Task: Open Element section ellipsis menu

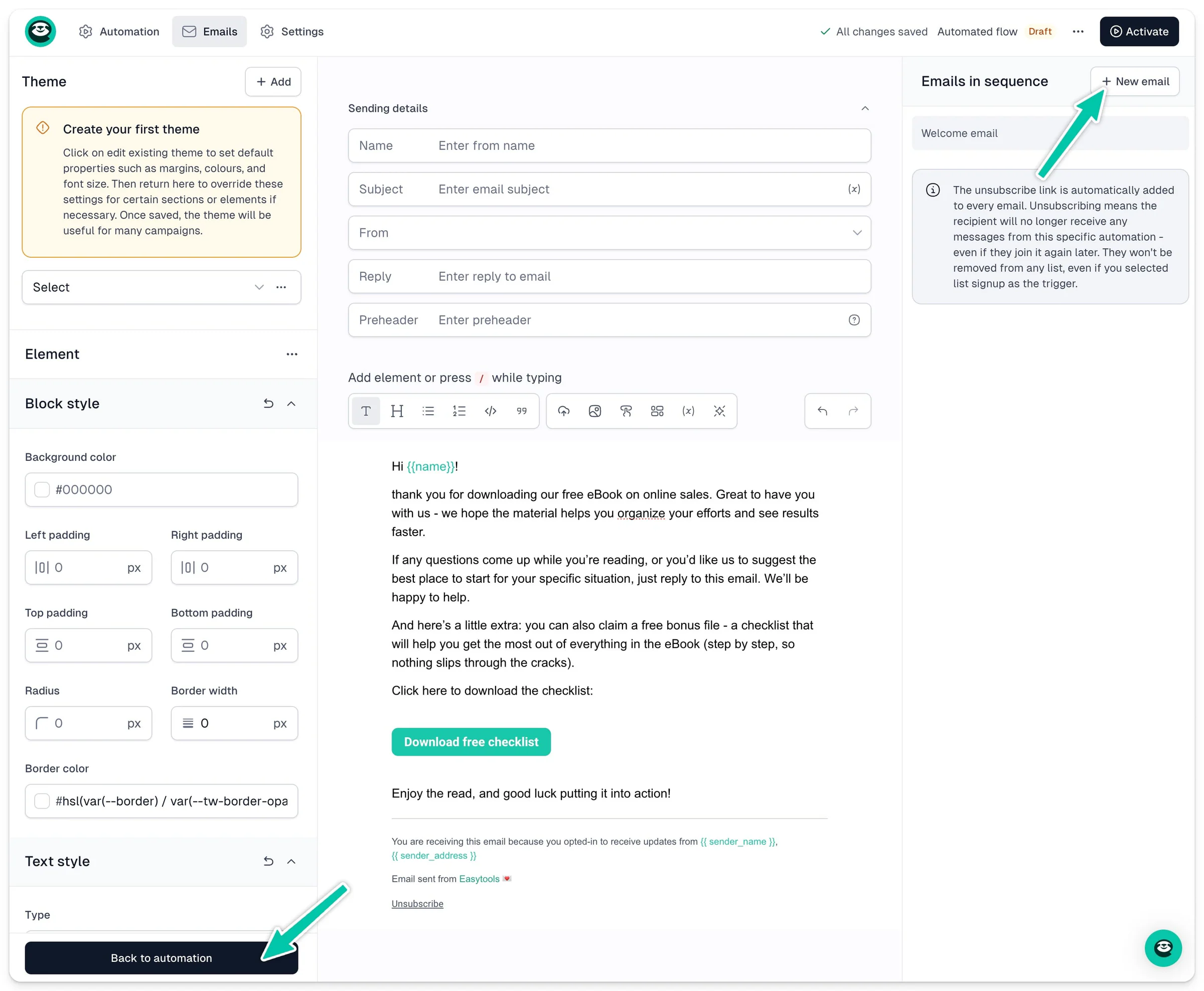Action: 292,355
